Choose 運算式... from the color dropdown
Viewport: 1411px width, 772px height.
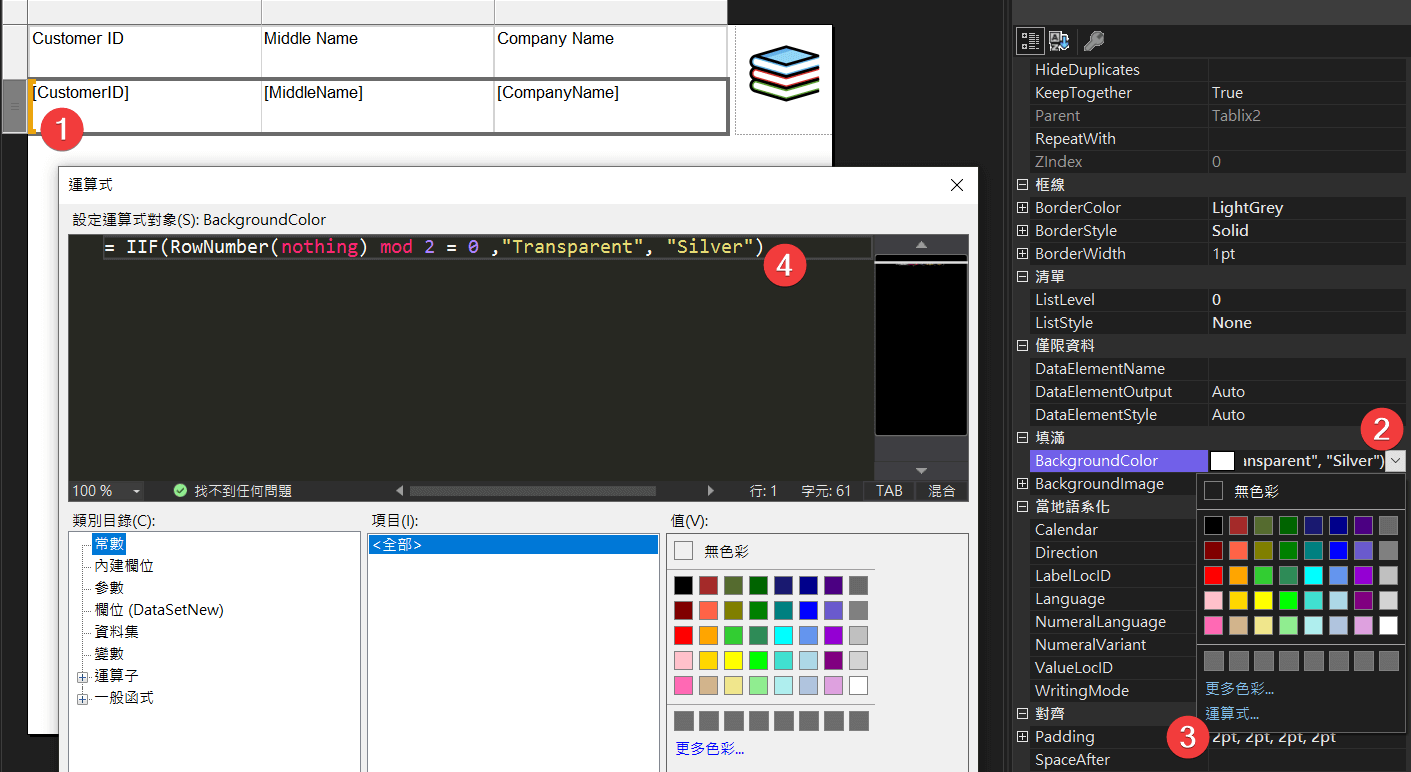(1232, 714)
